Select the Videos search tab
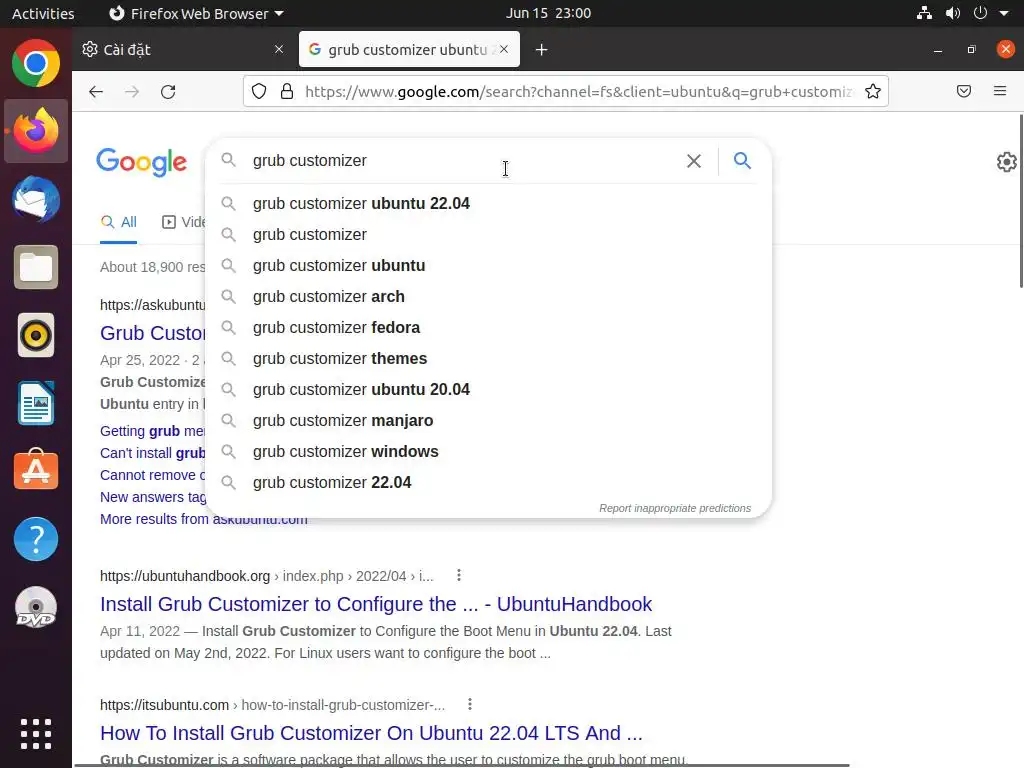Image resolution: width=1024 pixels, height=768 pixels. pyautogui.click(x=184, y=222)
